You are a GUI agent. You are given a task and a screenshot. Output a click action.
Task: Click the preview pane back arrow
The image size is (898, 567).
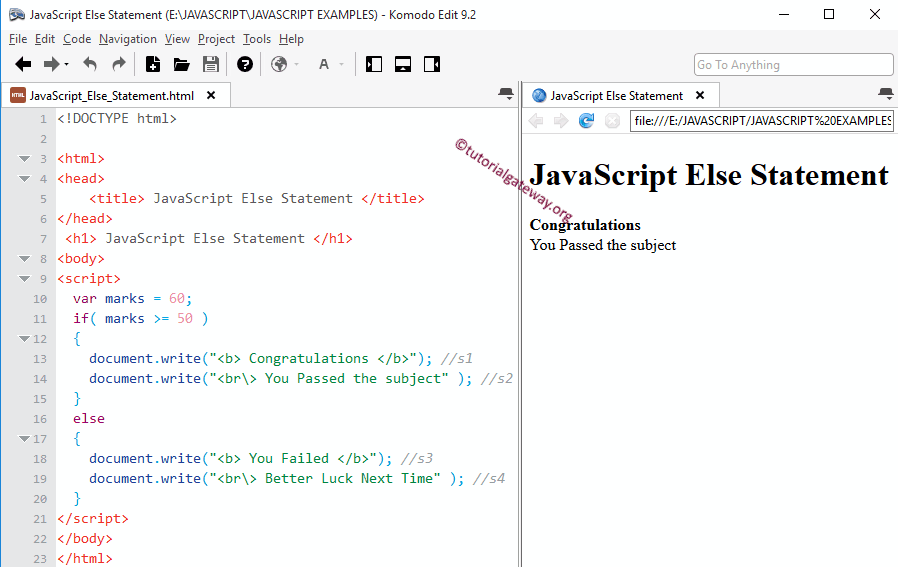pos(536,121)
